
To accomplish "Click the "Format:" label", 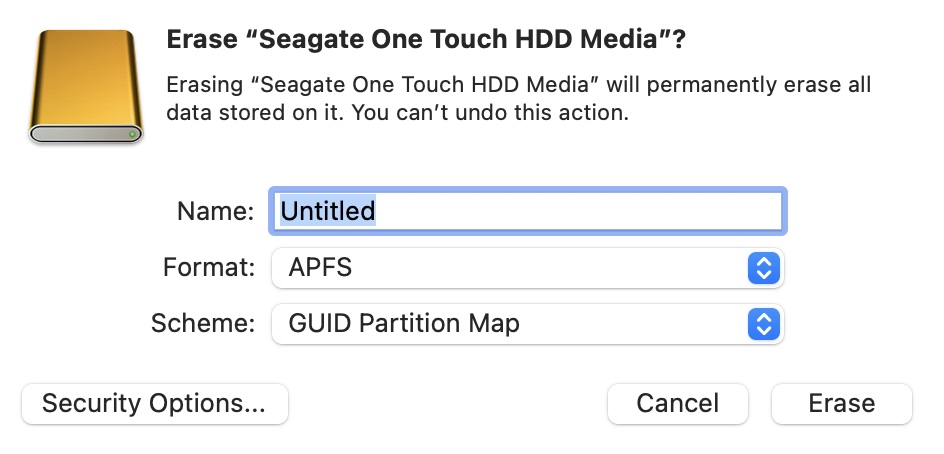I will (208, 268).
